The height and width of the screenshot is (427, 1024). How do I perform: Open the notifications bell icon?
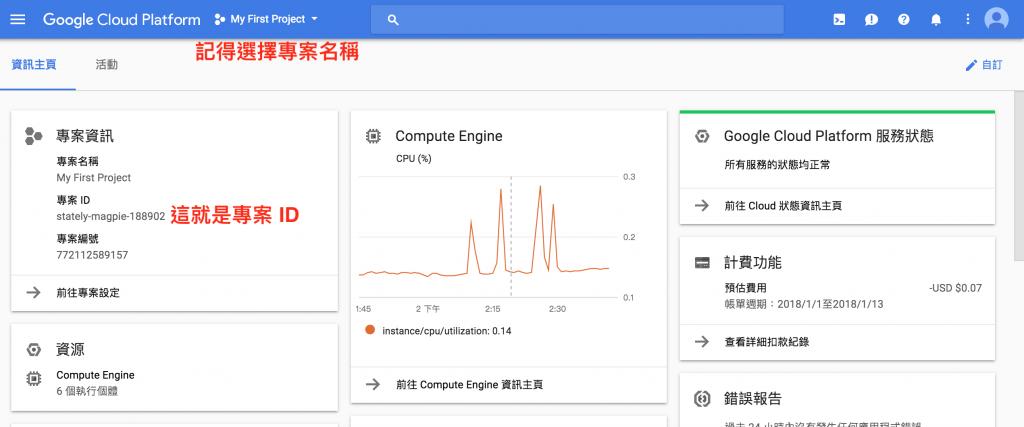(936, 20)
